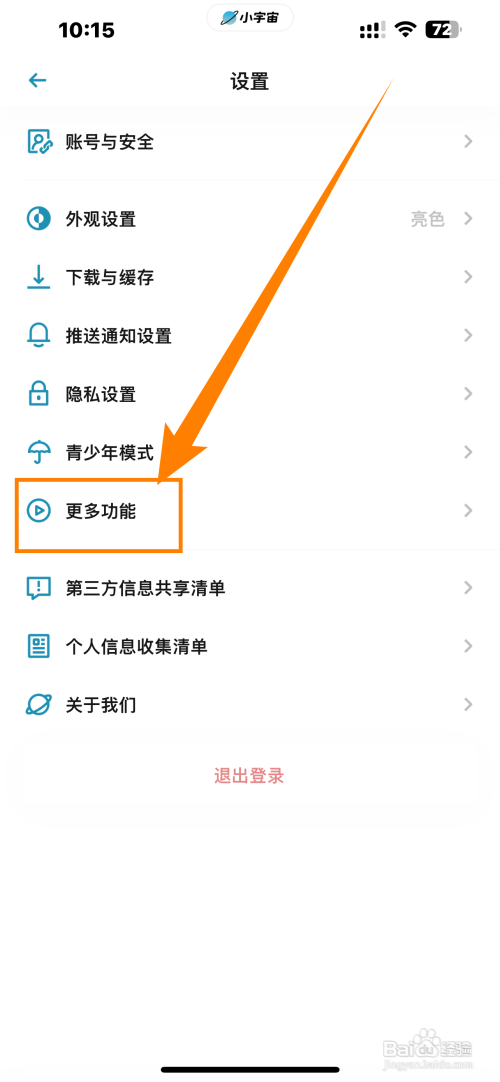Tap the push notification bell icon
This screenshot has height=1082, width=500.
(x=39, y=336)
